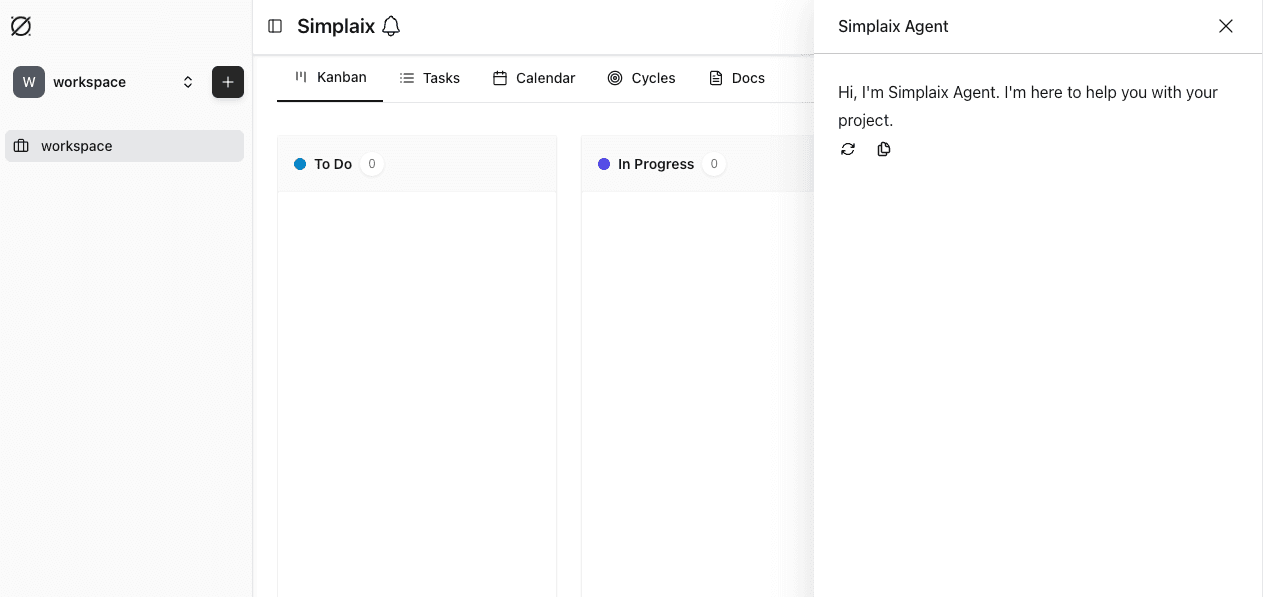Select the Docs page icon
Screen dimensions: 1263x597
[x=715, y=77]
